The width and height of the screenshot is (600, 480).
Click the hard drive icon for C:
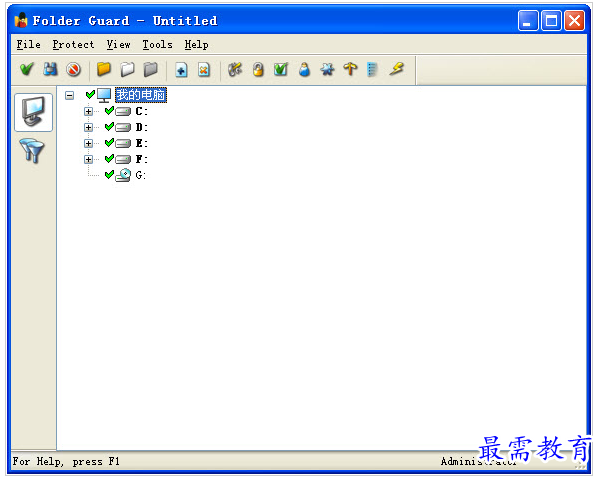pyautogui.click(x=123, y=112)
